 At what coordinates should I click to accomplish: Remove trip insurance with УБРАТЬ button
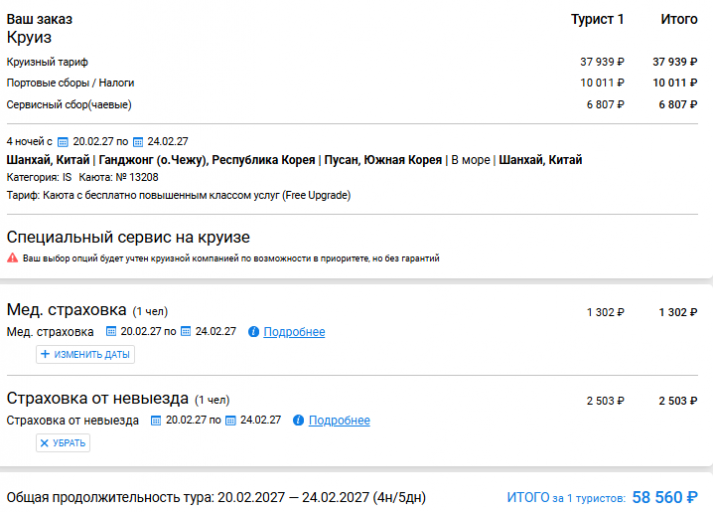pos(63,443)
